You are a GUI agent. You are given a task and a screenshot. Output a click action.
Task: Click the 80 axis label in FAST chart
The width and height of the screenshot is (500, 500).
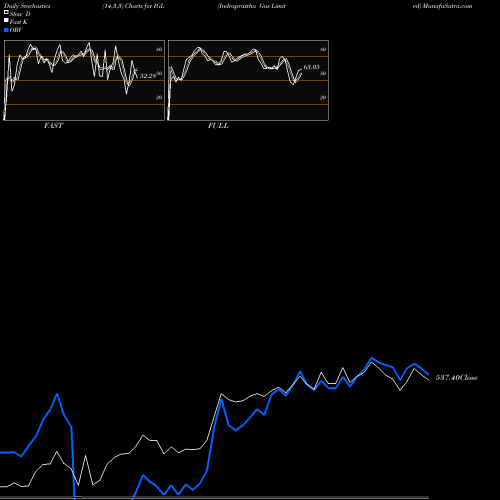click(159, 49)
